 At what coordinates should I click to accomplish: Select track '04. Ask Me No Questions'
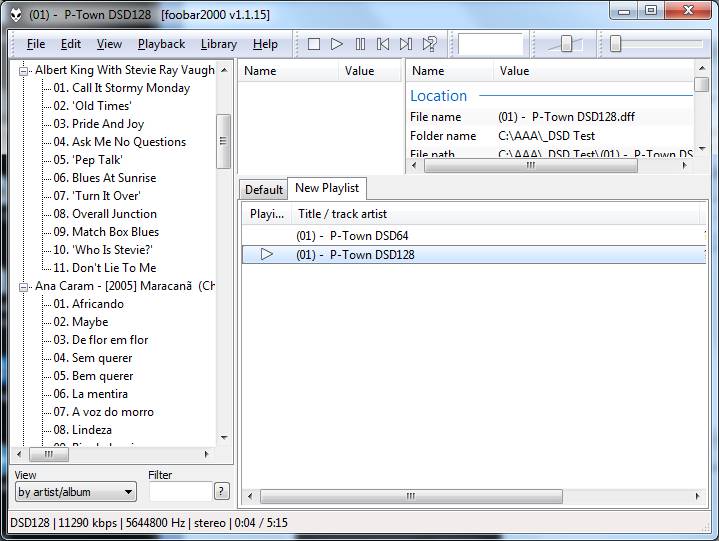click(x=120, y=142)
